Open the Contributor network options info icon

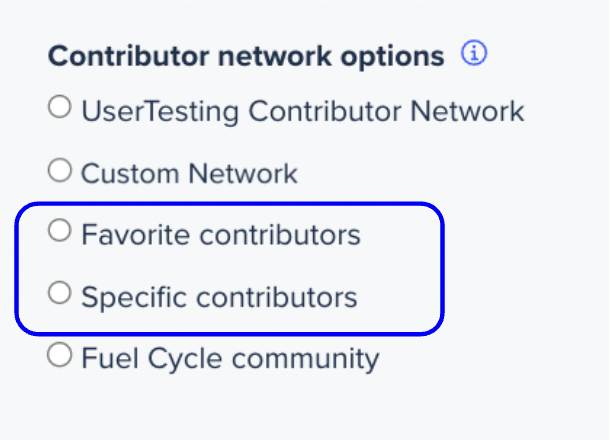(473, 53)
